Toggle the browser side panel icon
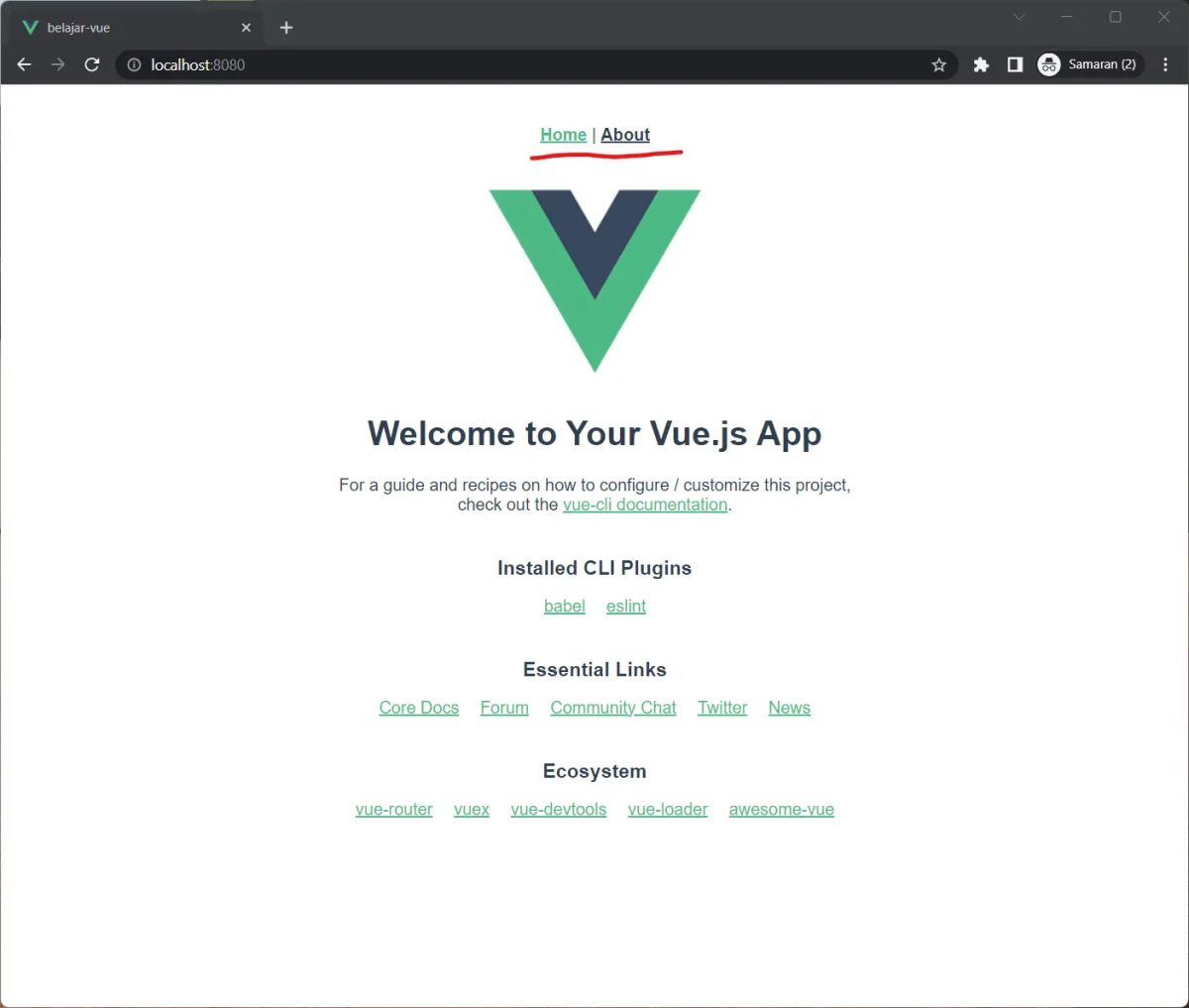Screen dimensions: 1189x1008 [1015, 64]
